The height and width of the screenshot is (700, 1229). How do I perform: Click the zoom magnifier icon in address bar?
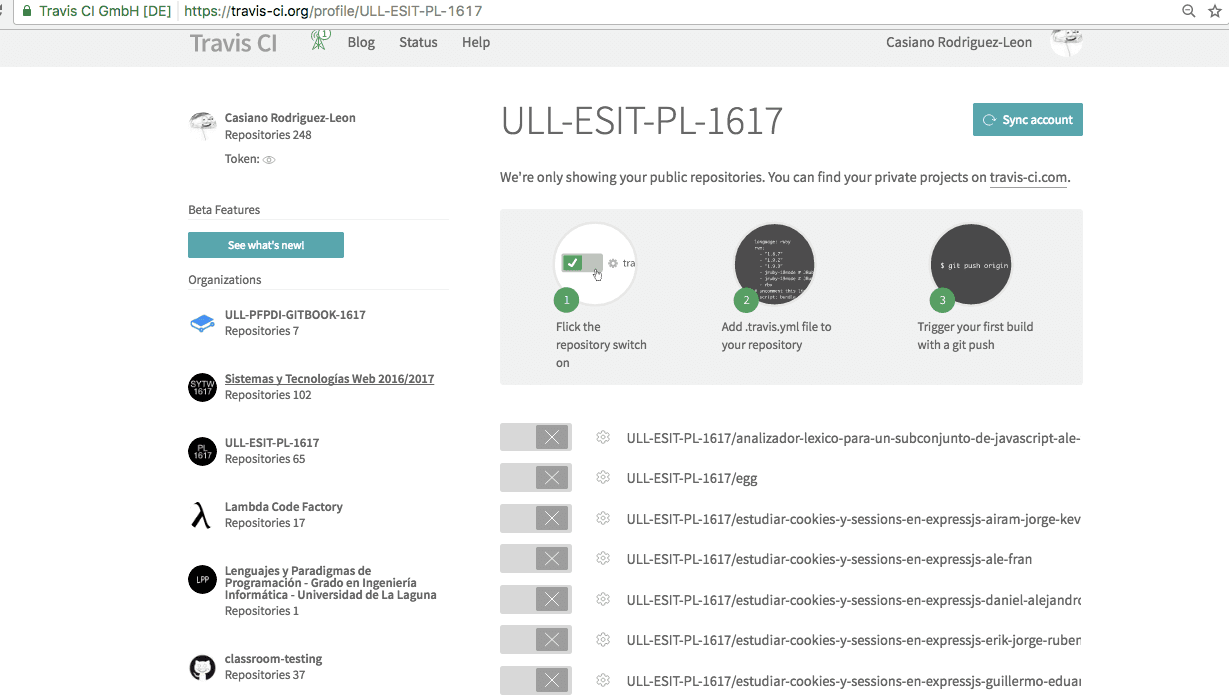coord(1188,11)
